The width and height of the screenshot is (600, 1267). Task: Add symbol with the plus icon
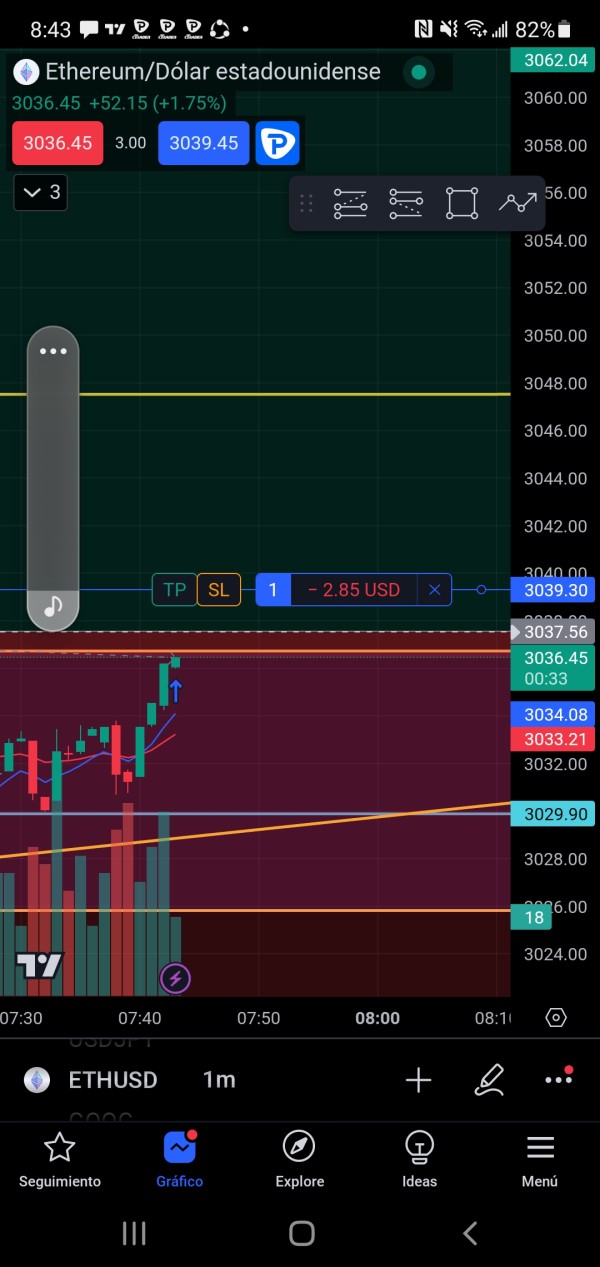(x=418, y=1080)
